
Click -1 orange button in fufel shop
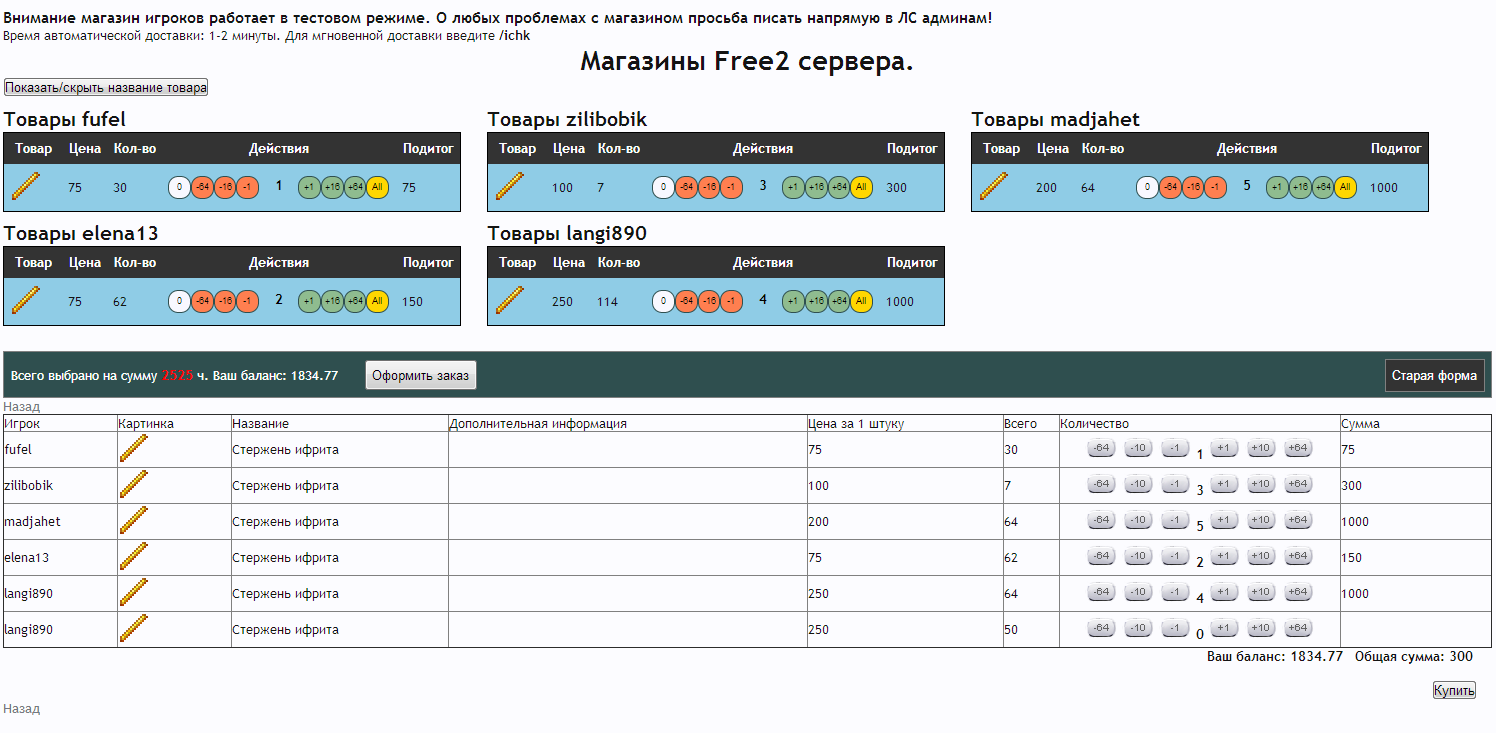248,187
